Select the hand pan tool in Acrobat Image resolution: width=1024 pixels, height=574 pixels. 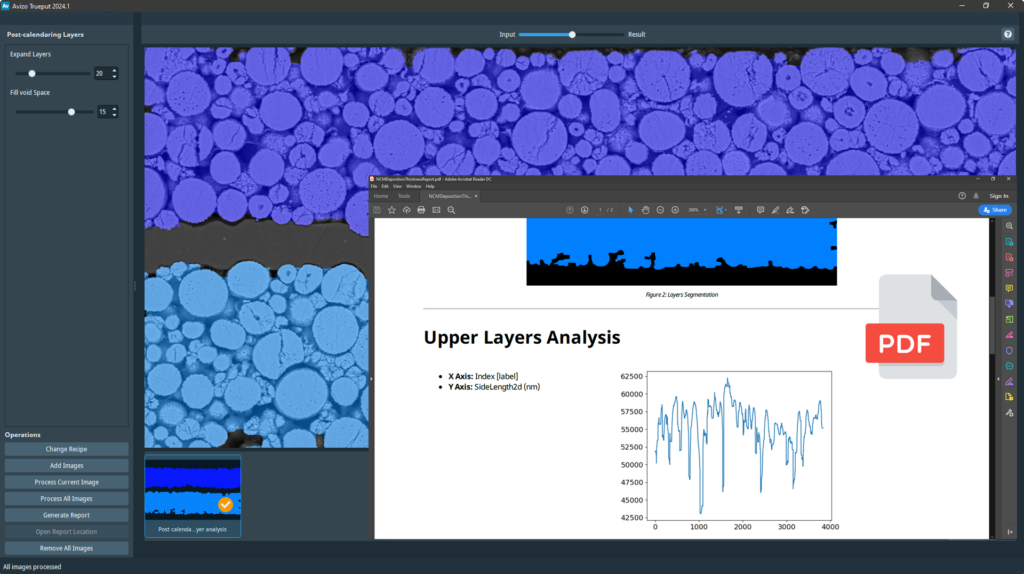click(646, 210)
